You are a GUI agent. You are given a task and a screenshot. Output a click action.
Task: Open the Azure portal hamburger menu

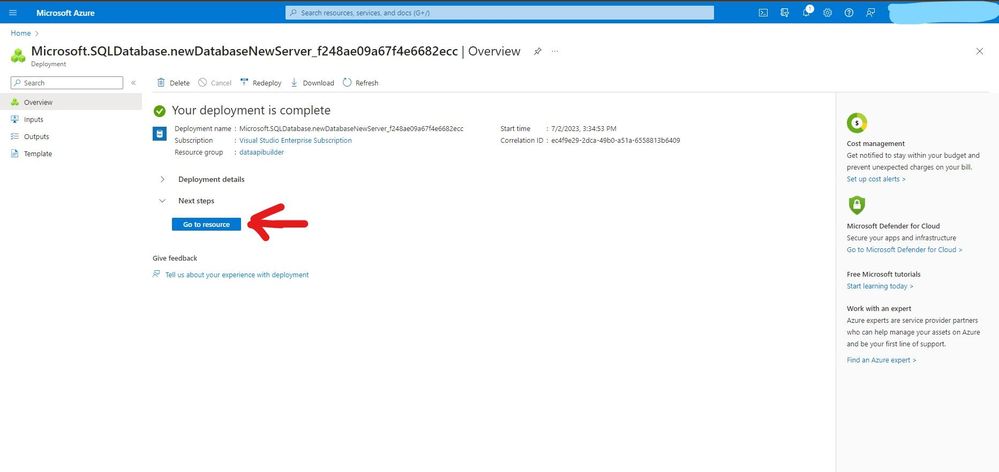(x=13, y=13)
